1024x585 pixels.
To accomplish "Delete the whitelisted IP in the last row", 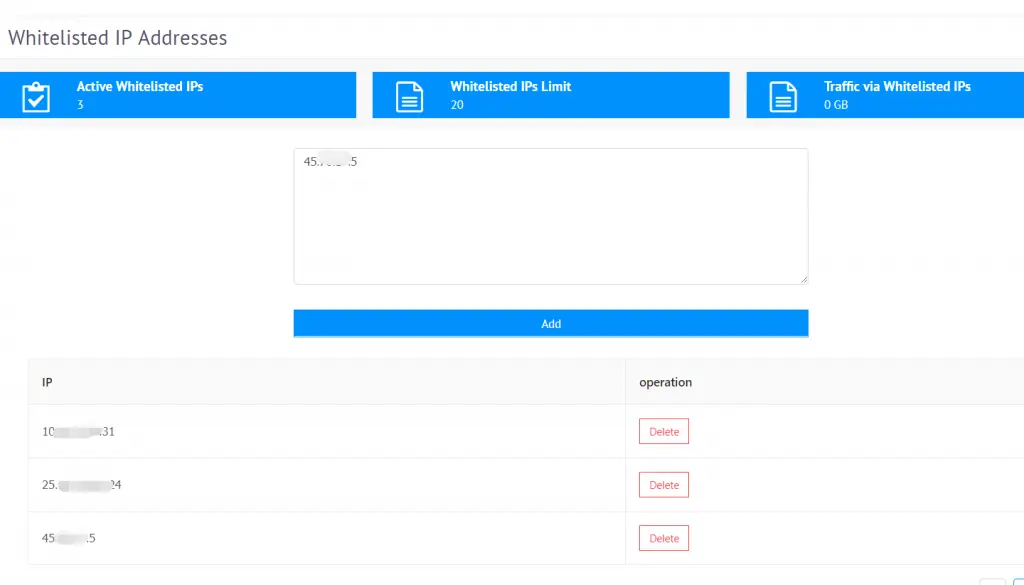I will click(x=664, y=539).
